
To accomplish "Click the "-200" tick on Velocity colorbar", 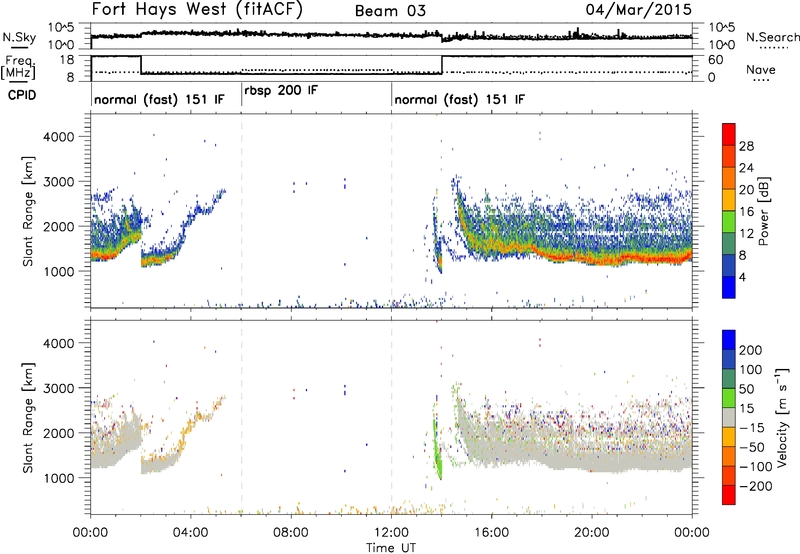I will point(756,486).
